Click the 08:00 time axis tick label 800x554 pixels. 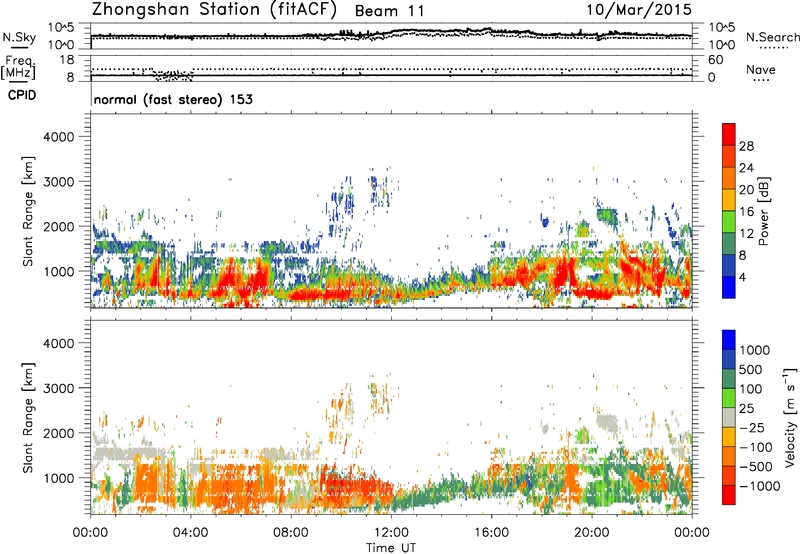click(x=291, y=533)
